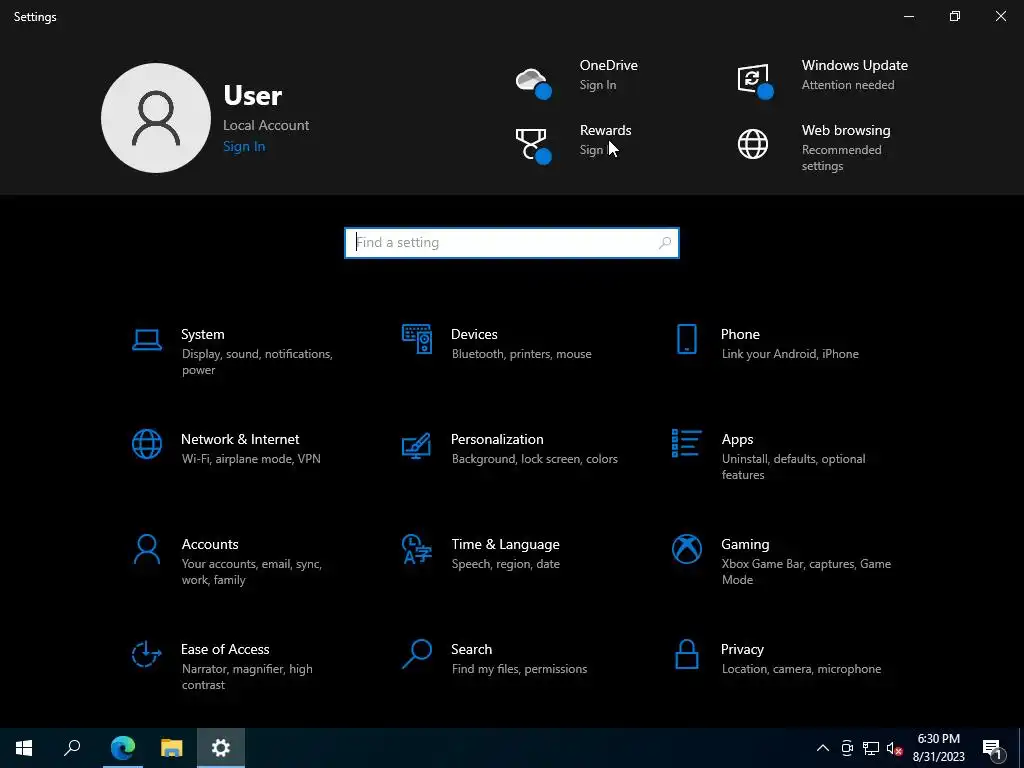Open the Privacy padlock icon
The height and width of the screenshot is (768, 1024).
[x=686, y=654]
